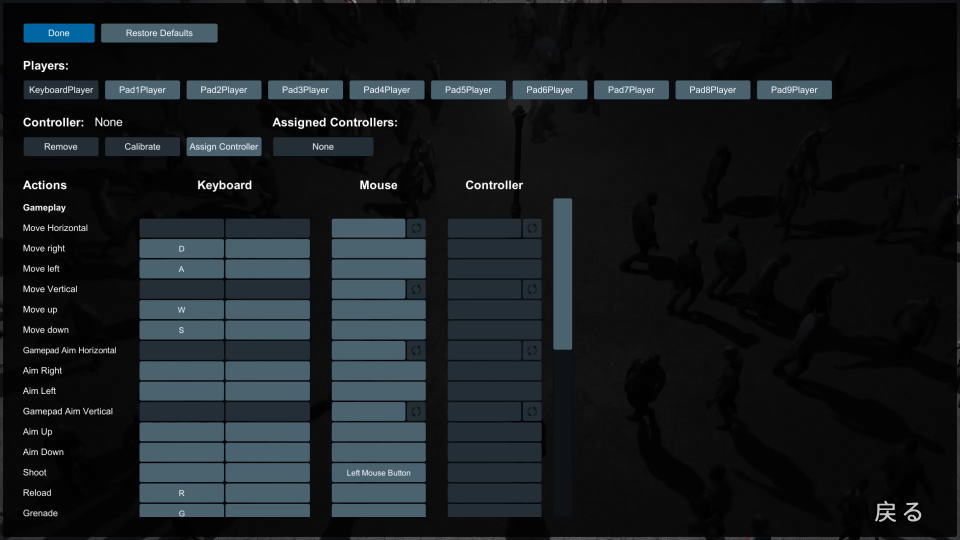
Task: Toggle invert icon on Gamepad Aim Vertical controller axis
Action: pos(532,411)
